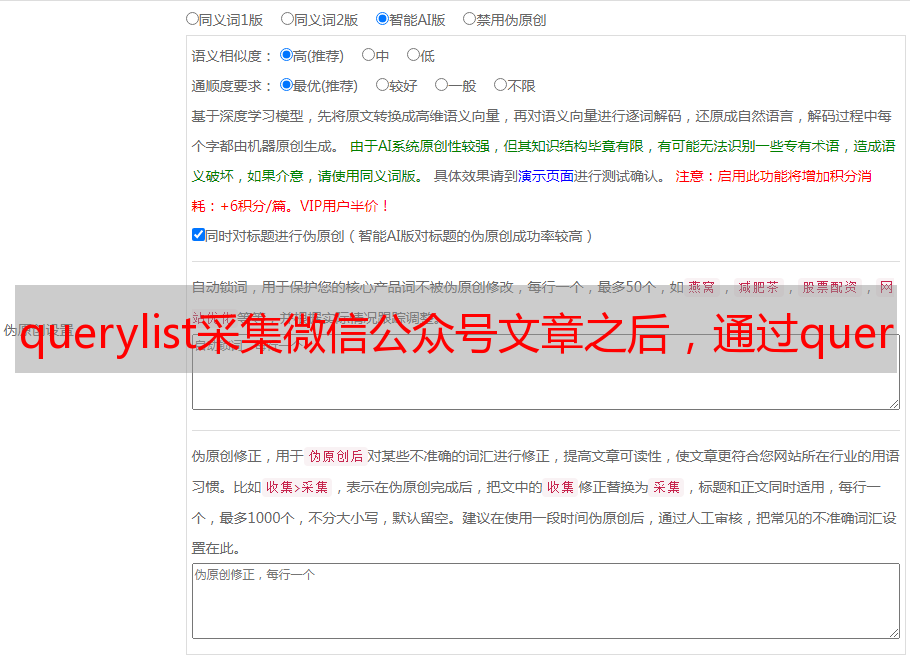The image size is (911, 658).
Task: Click the 收集>采集 example tag
Action: pyautogui.click(x=297, y=488)
